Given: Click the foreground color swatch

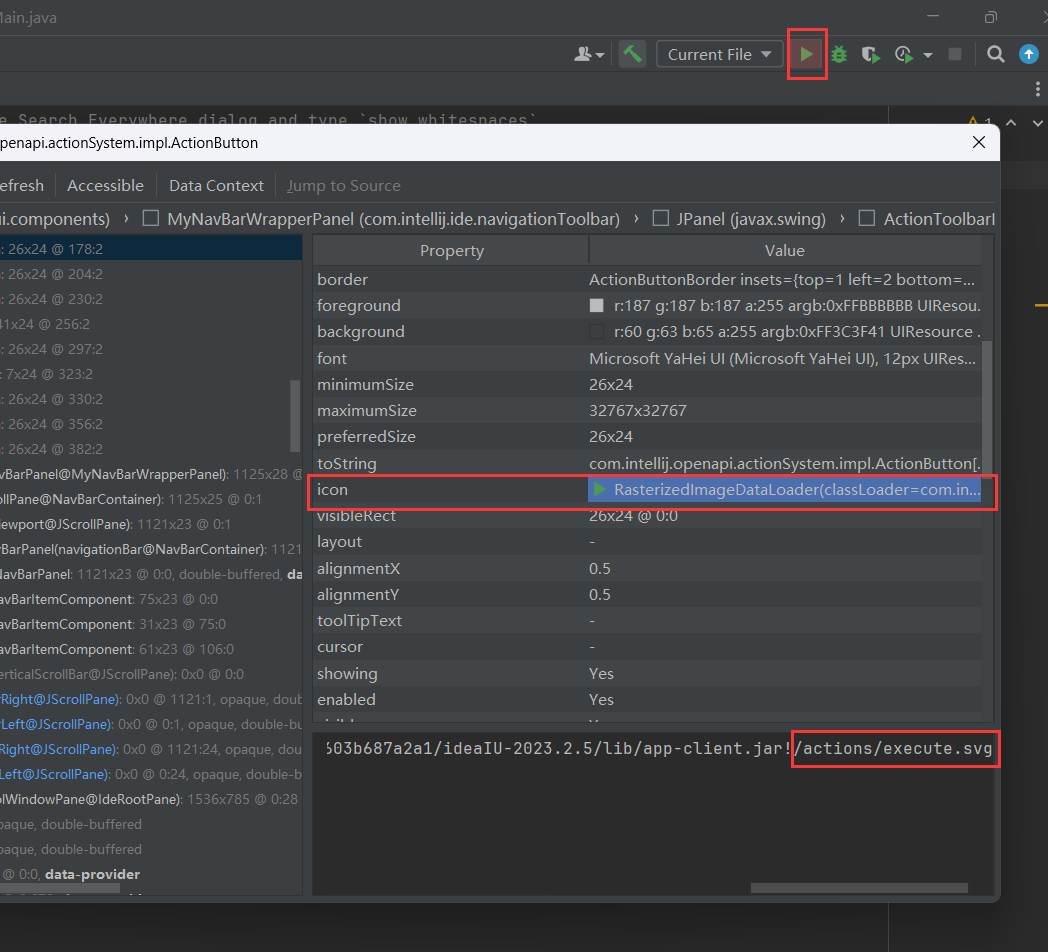Looking at the screenshot, I should pyautogui.click(x=596, y=306).
